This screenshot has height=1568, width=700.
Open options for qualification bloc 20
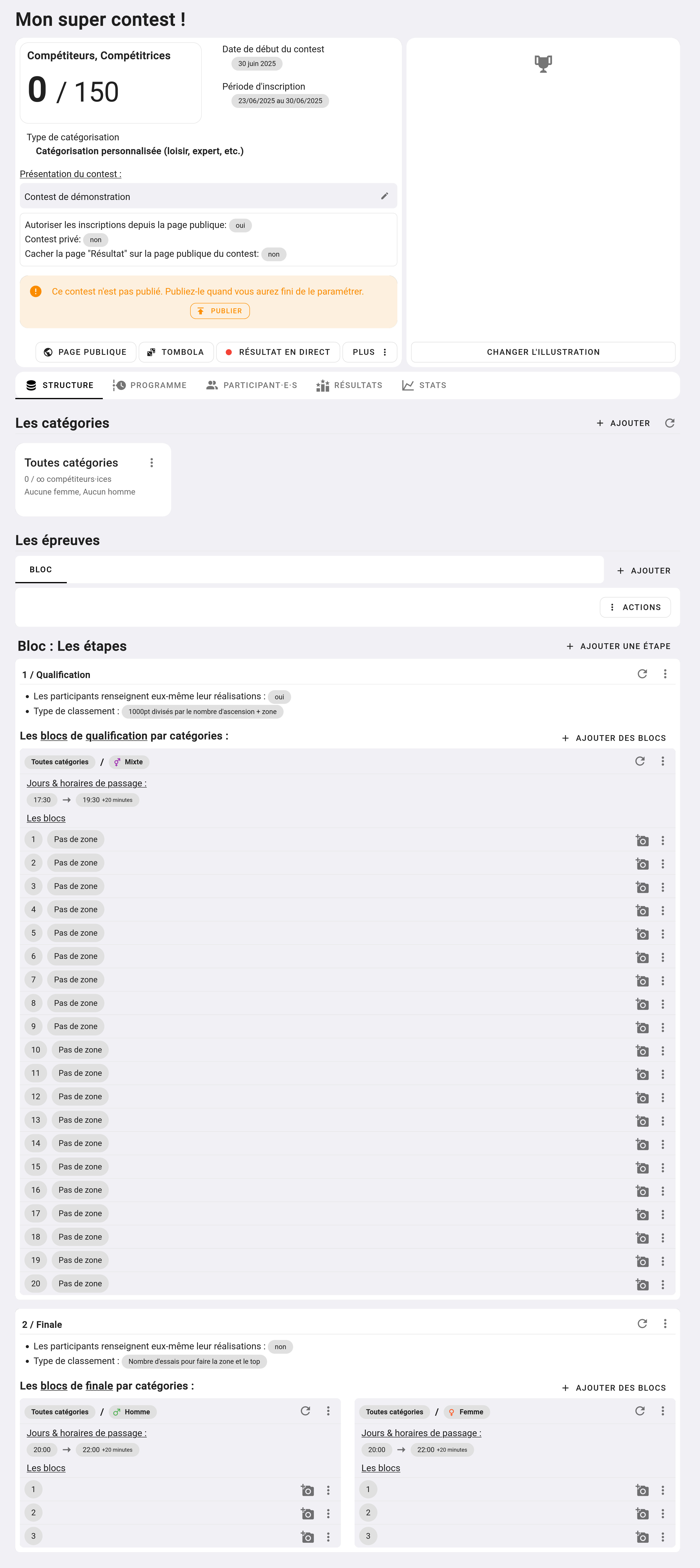click(662, 1284)
